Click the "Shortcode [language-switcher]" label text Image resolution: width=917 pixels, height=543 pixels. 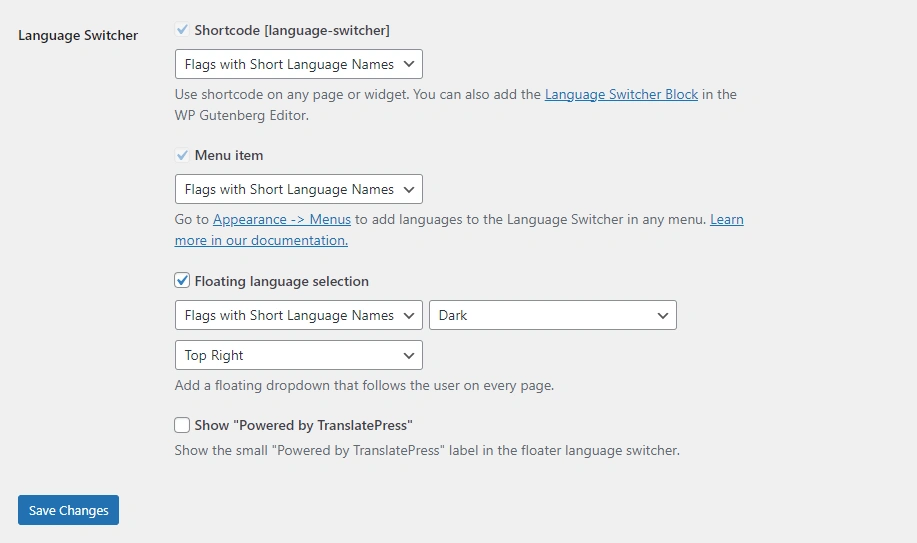tap(292, 30)
